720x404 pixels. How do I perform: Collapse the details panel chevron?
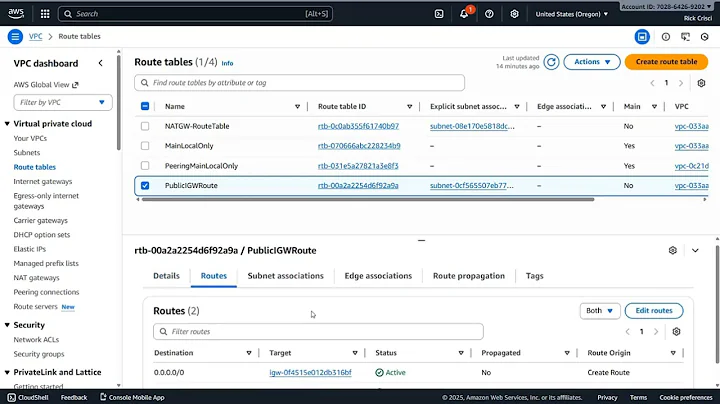695,250
